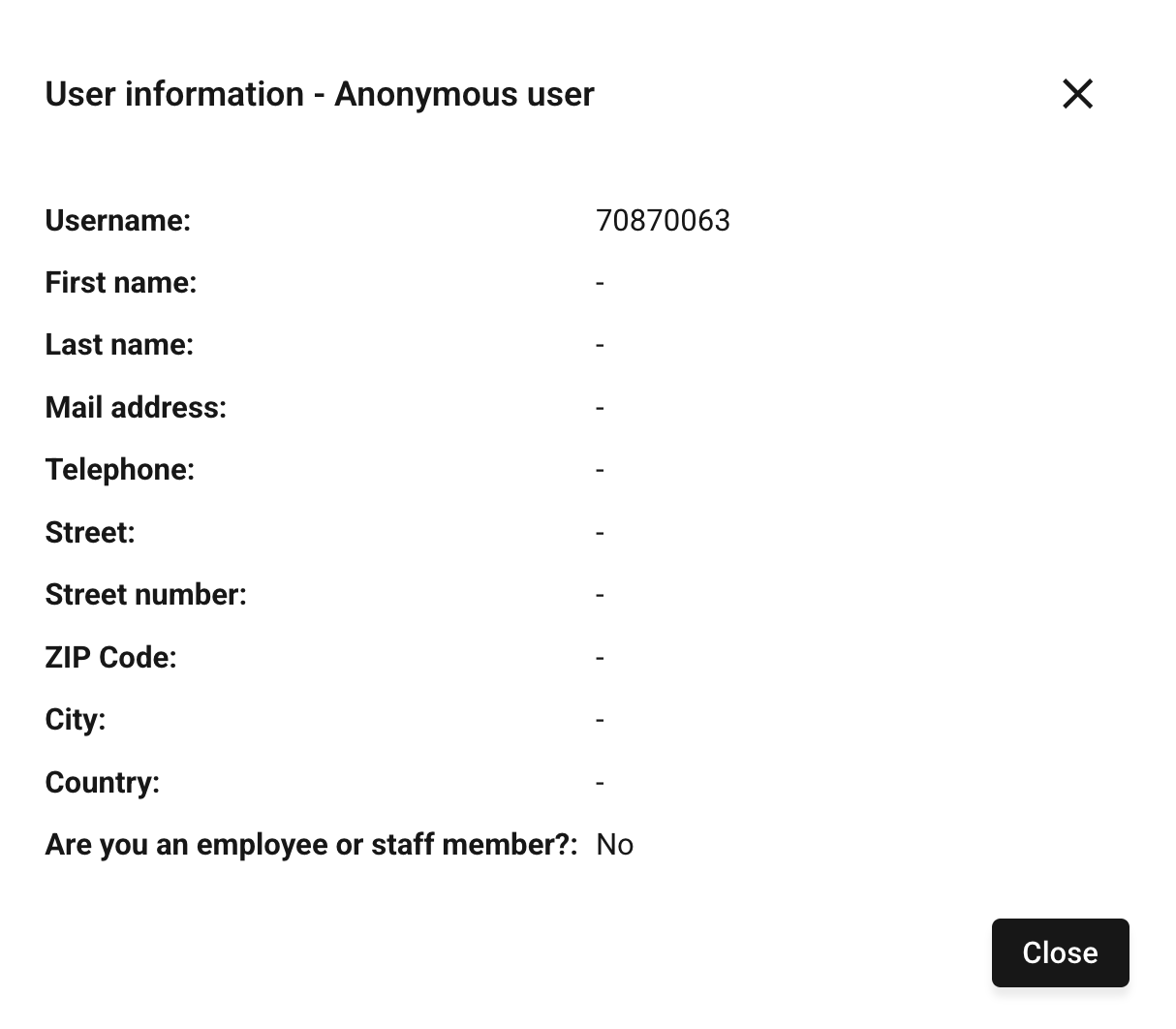Click the 'No' staff member answer
1176x1029 pixels.
pyautogui.click(x=615, y=845)
